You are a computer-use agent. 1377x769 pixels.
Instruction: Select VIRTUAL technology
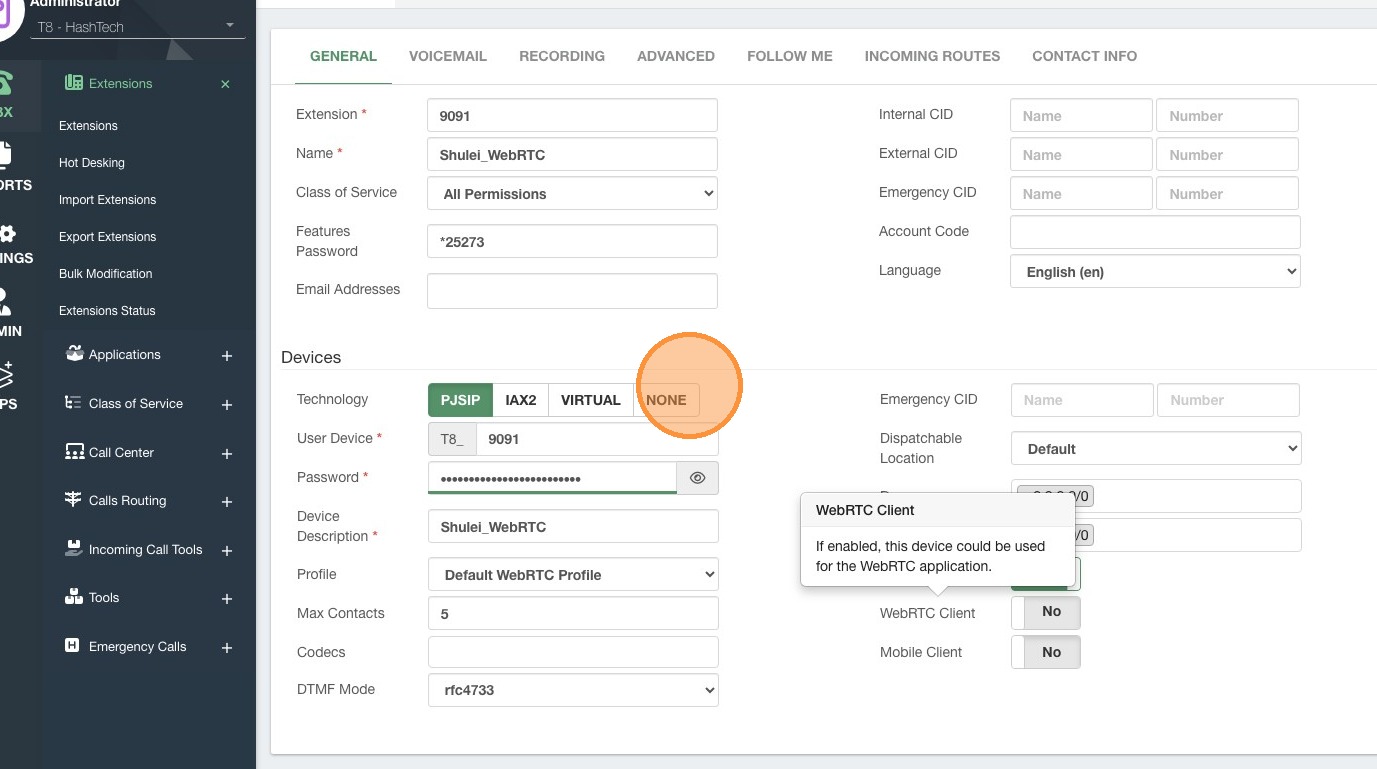590,400
